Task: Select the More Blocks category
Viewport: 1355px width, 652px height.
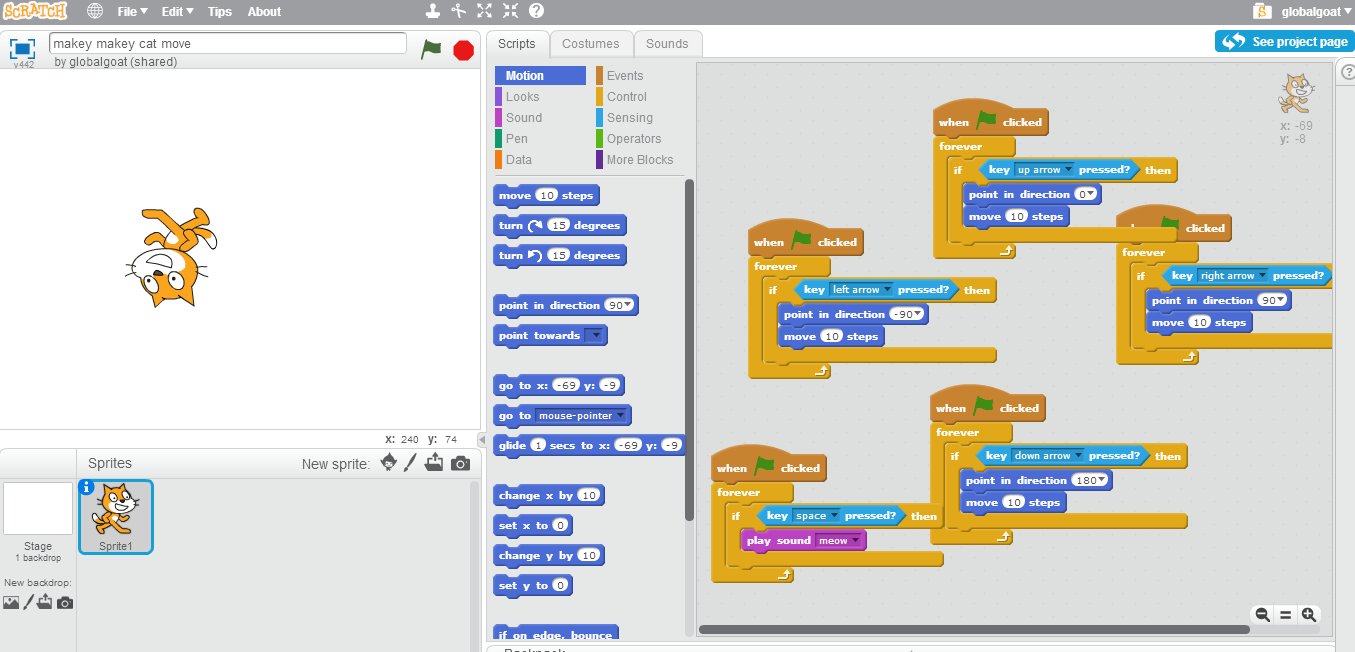Action: (x=640, y=160)
